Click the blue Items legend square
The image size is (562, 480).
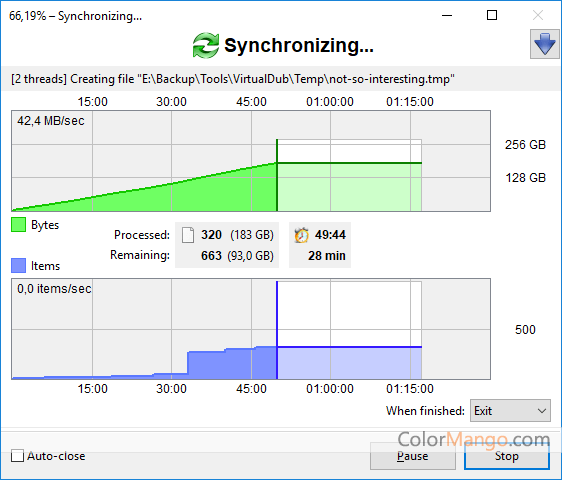click(x=18, y=266)
